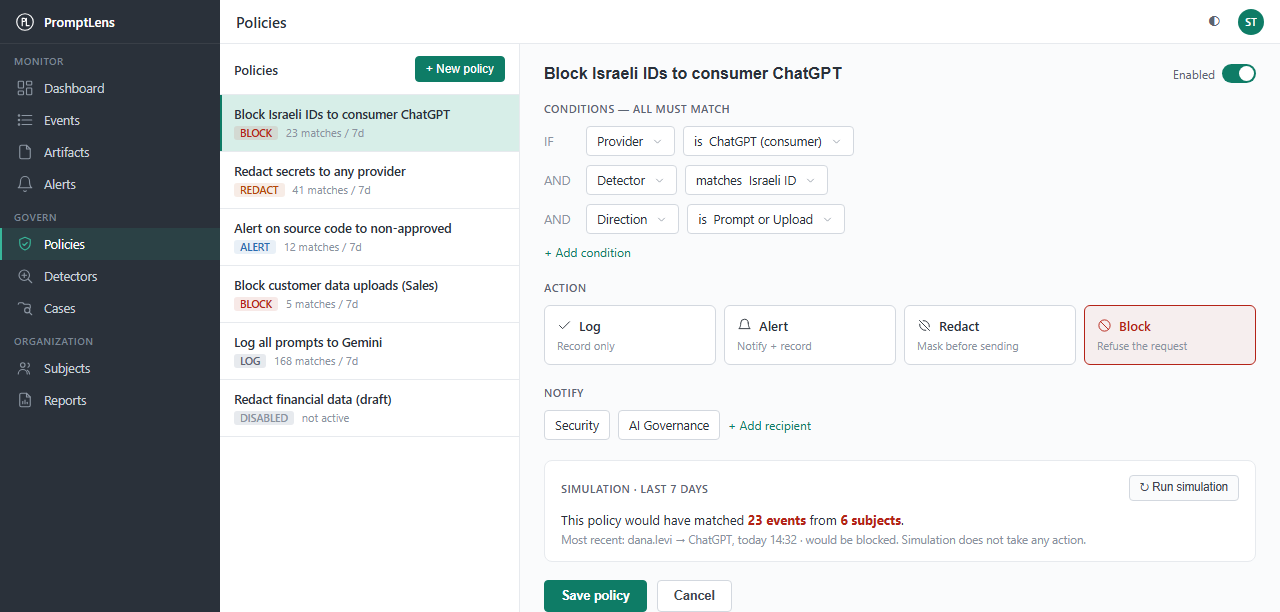Click the Alerts bell icon in sidebar

(x=25, y=184)
